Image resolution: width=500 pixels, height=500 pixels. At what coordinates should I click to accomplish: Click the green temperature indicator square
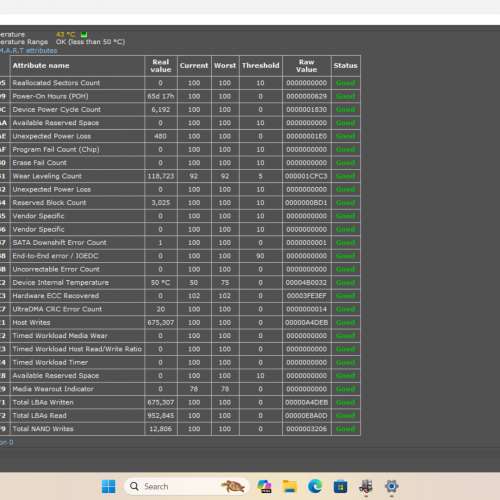(84, 34)
